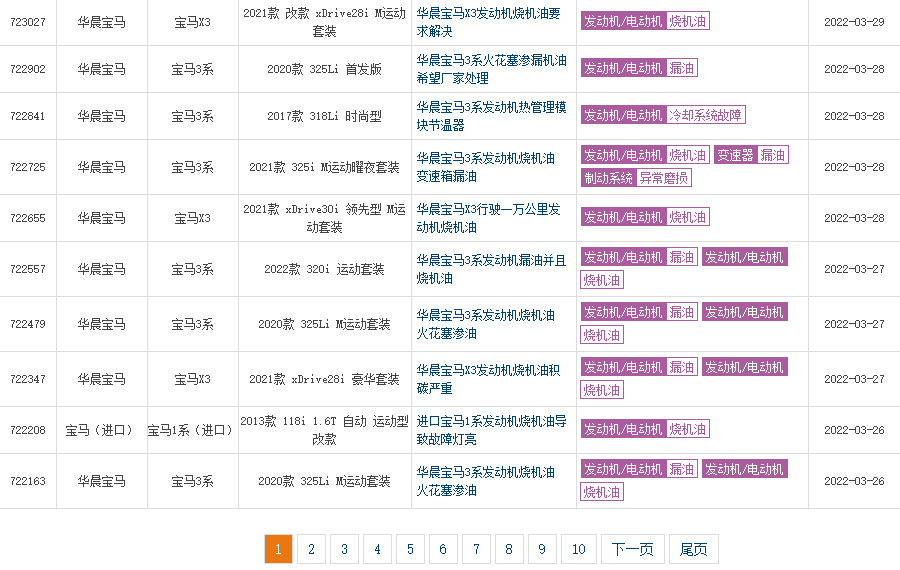
Task: Click 冷却系统故障 tag in row 722841
Action: [705, 115]
